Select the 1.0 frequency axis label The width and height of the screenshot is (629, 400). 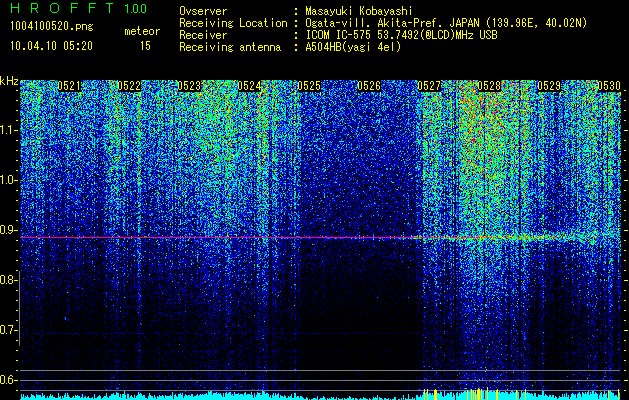pyautogui.click(x=8, y=180)
